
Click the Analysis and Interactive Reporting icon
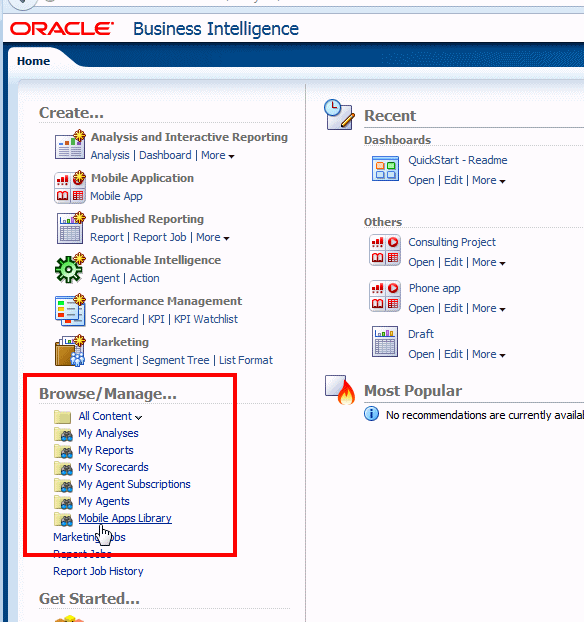(x=70, y=145)
